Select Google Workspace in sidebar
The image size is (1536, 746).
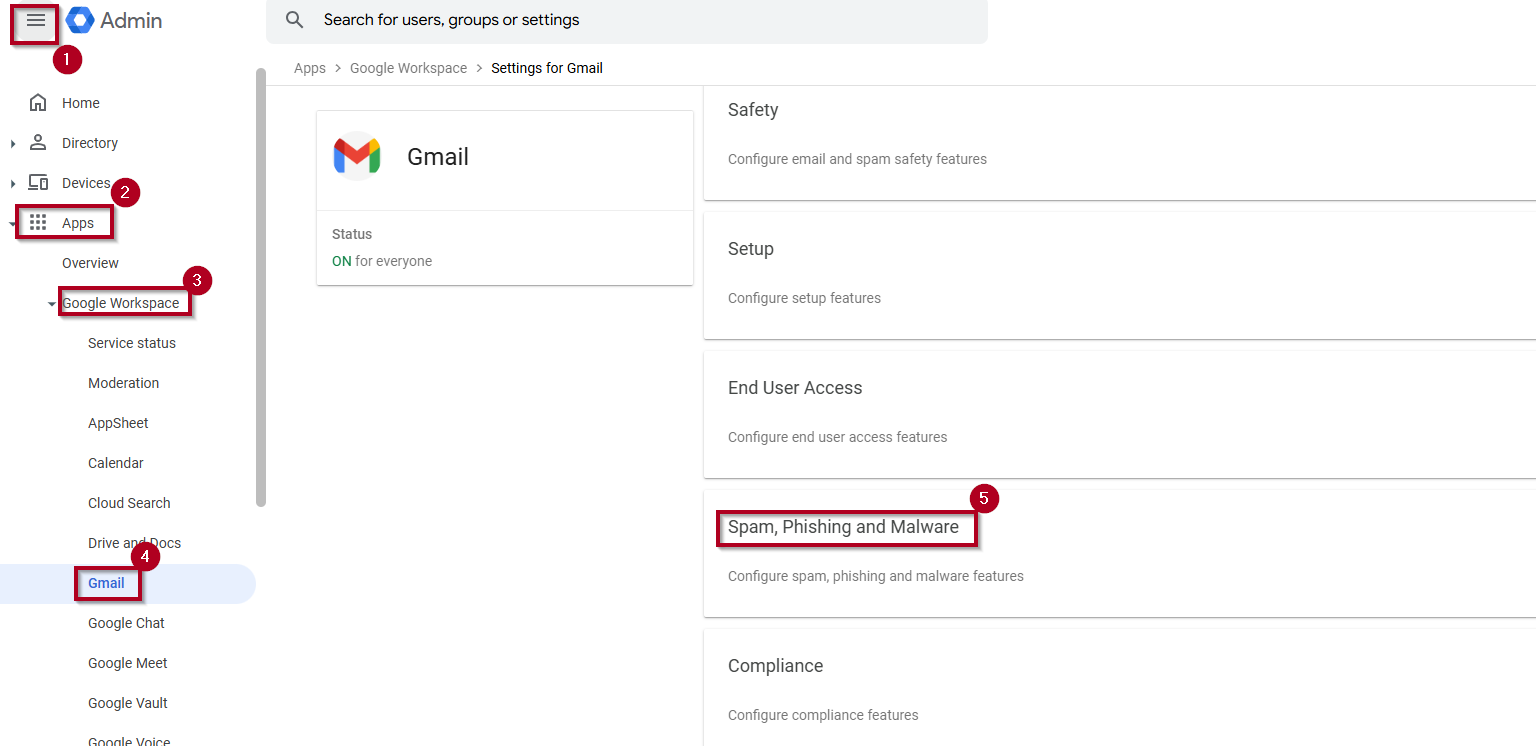click(x=121, y=303)
